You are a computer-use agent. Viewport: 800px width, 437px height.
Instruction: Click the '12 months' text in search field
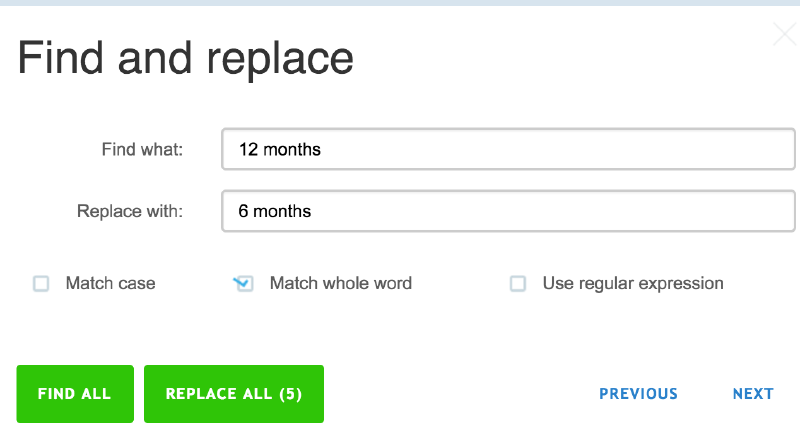point(280,150)
